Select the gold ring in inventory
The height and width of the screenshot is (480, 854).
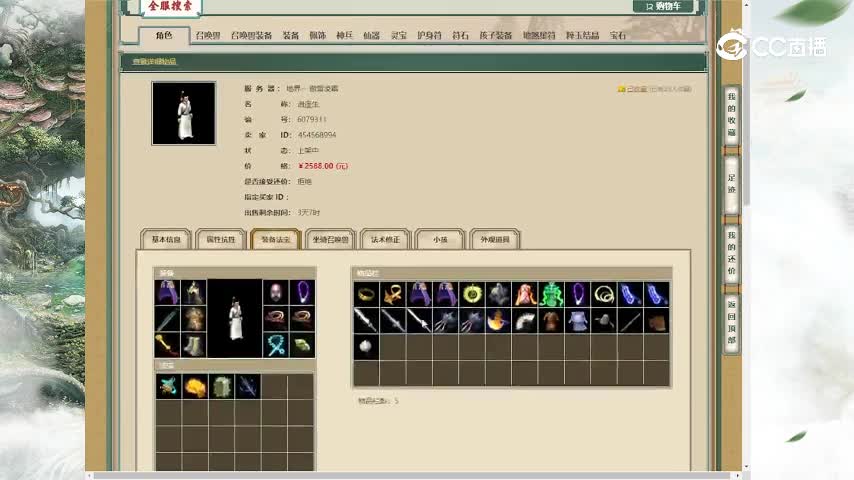366,295
